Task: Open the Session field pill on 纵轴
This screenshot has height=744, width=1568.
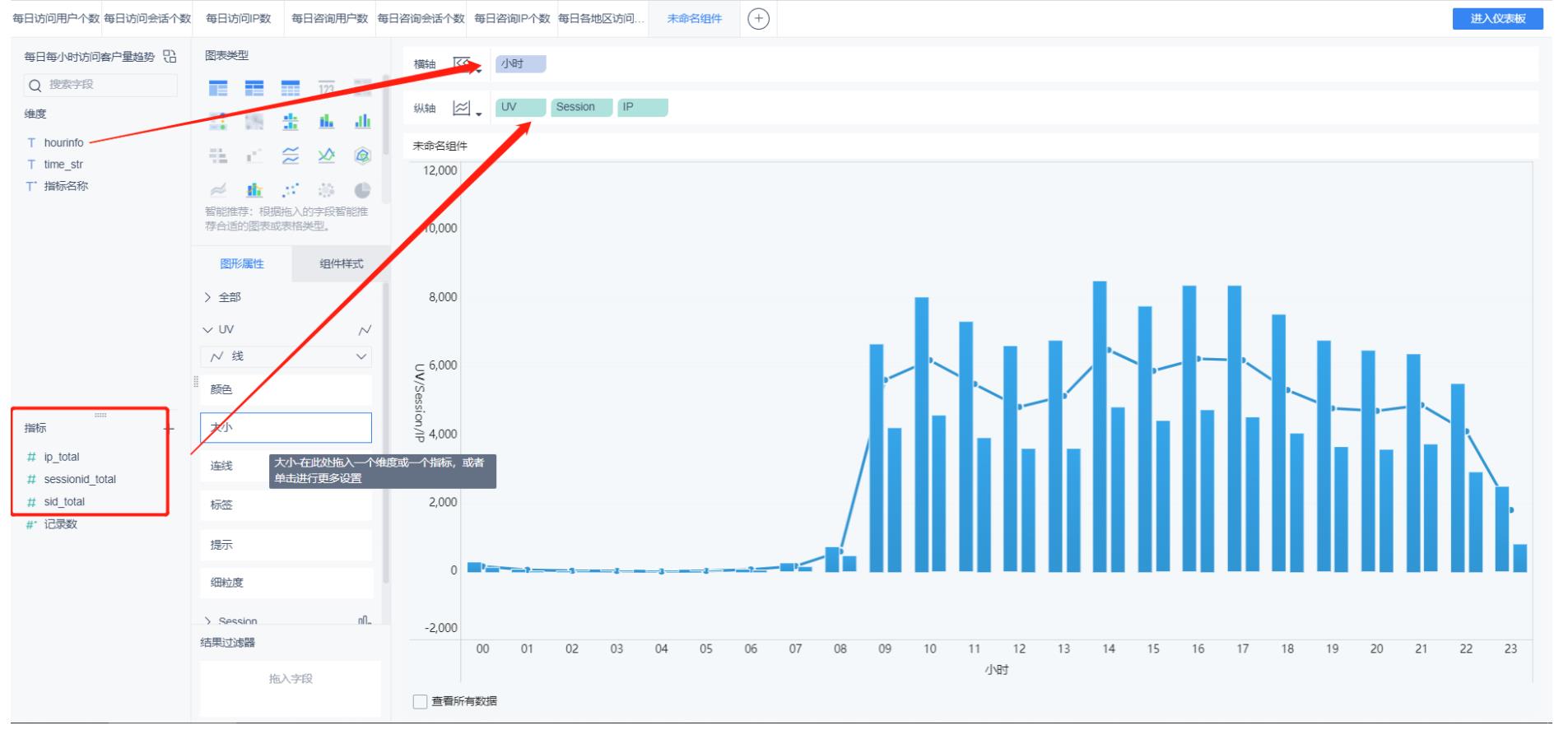Action: [x=581, y=107]
